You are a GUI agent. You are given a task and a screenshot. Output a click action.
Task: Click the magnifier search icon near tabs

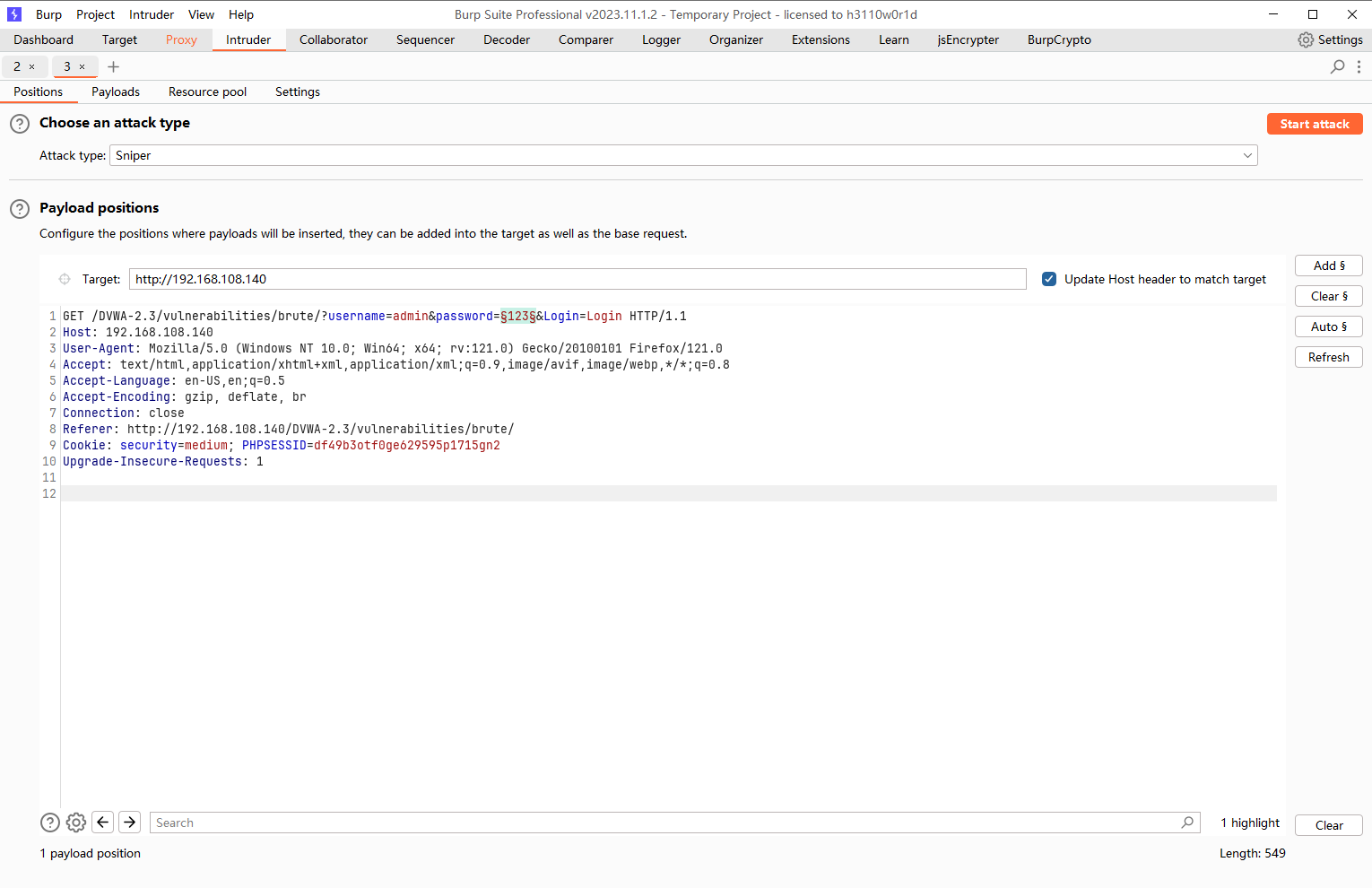1337,66
